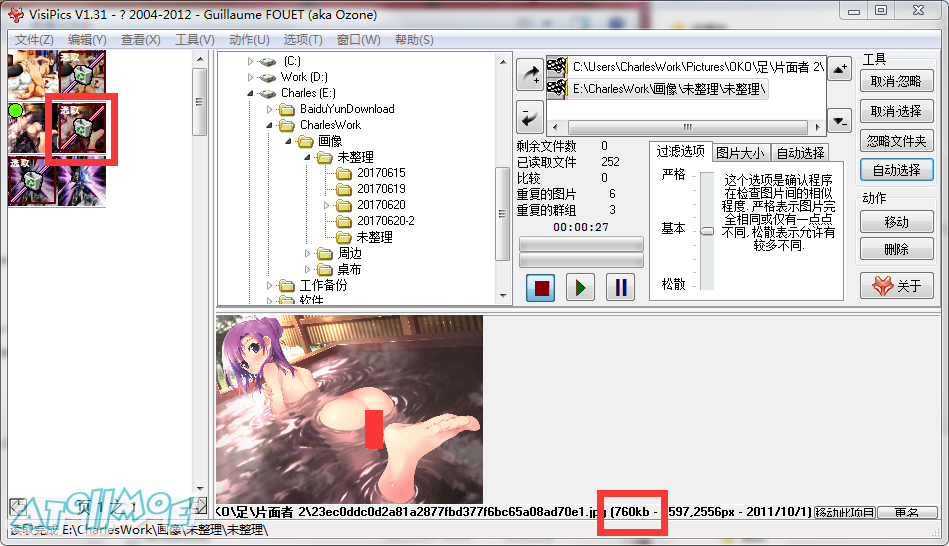Screen dimensions: 949x546
Task: Click the folder tree scrollbar down arrow
Action: pyautogui.click(x=503, y=295)
